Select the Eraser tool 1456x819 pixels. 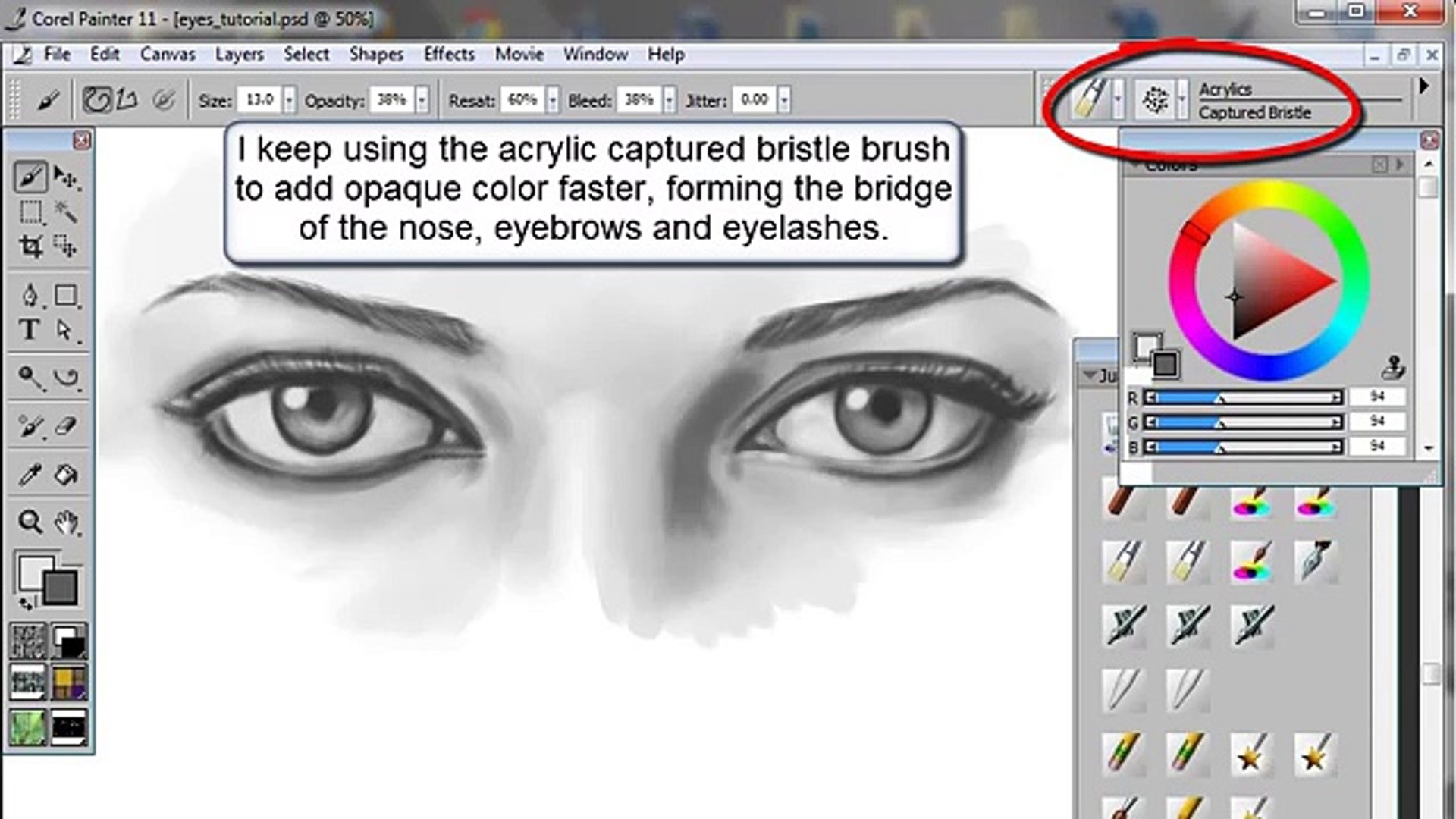[66, 426]
